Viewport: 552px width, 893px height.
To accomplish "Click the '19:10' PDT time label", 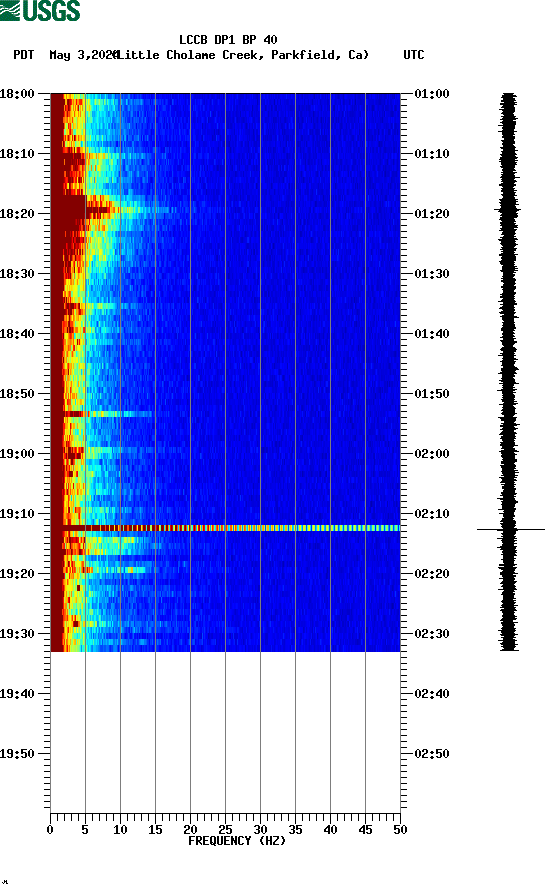I will tap(18, 514).
